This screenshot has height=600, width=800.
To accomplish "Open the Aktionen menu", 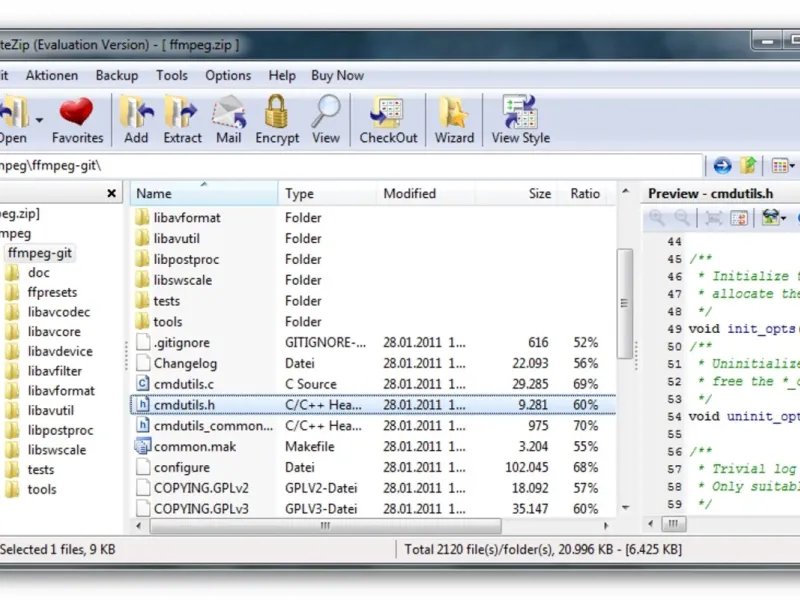I will pyautogui.click(x=52, y=76).
